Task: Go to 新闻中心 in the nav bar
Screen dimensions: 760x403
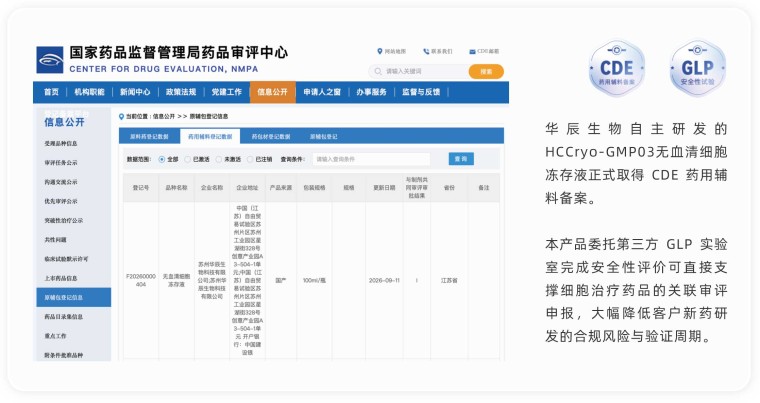Action: [x=135, y=92]
